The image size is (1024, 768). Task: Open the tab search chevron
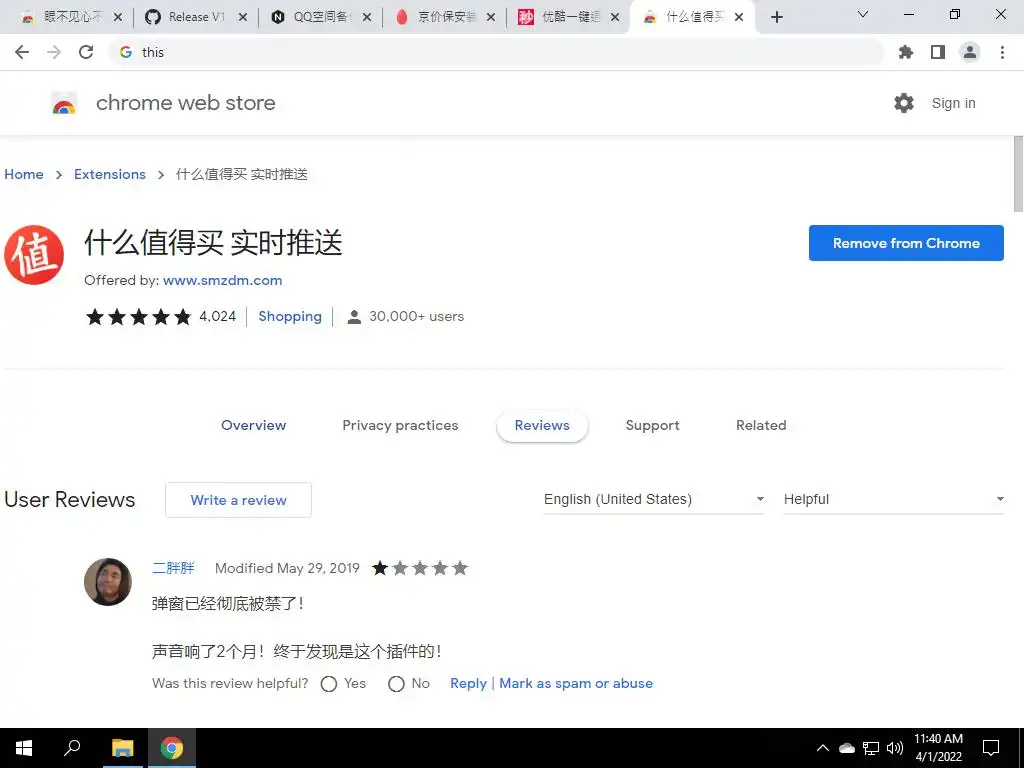(x=863, y=14)
